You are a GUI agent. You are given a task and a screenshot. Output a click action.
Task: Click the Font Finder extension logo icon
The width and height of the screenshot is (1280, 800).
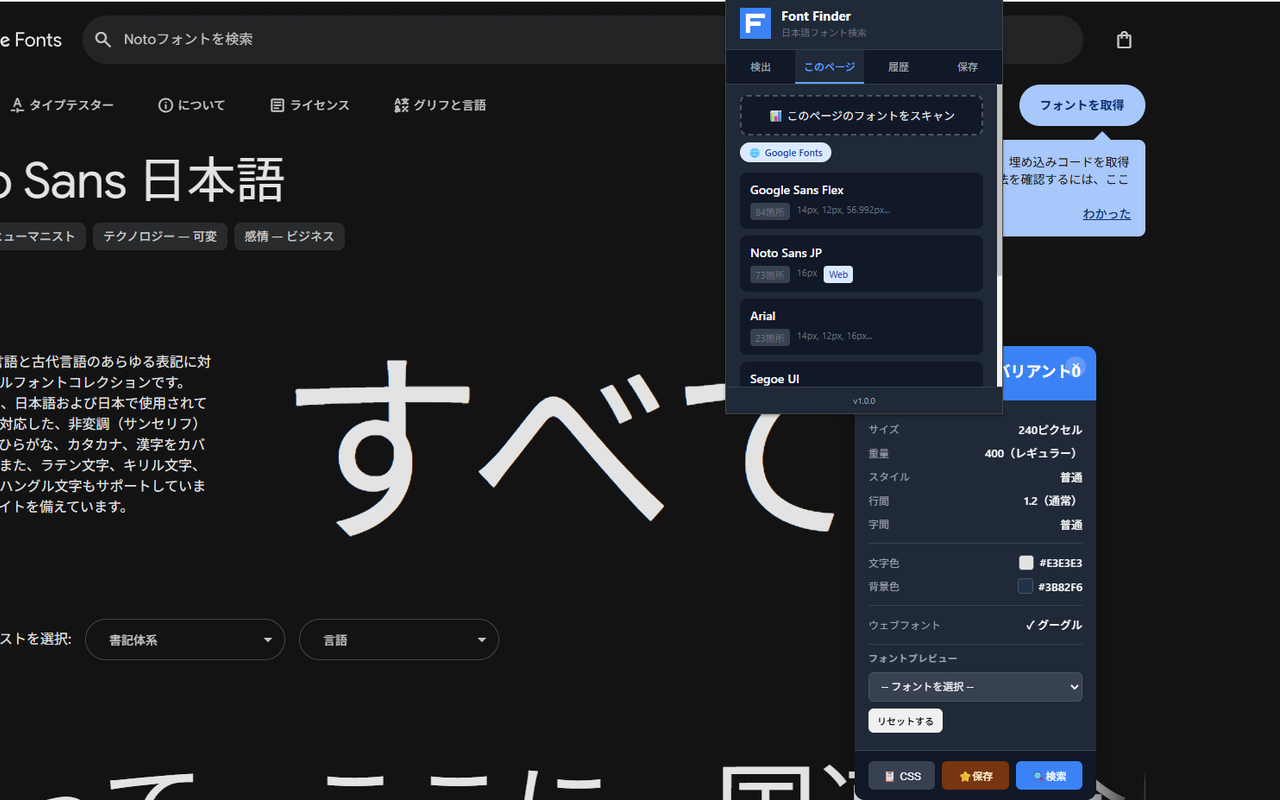pos(755,23)
